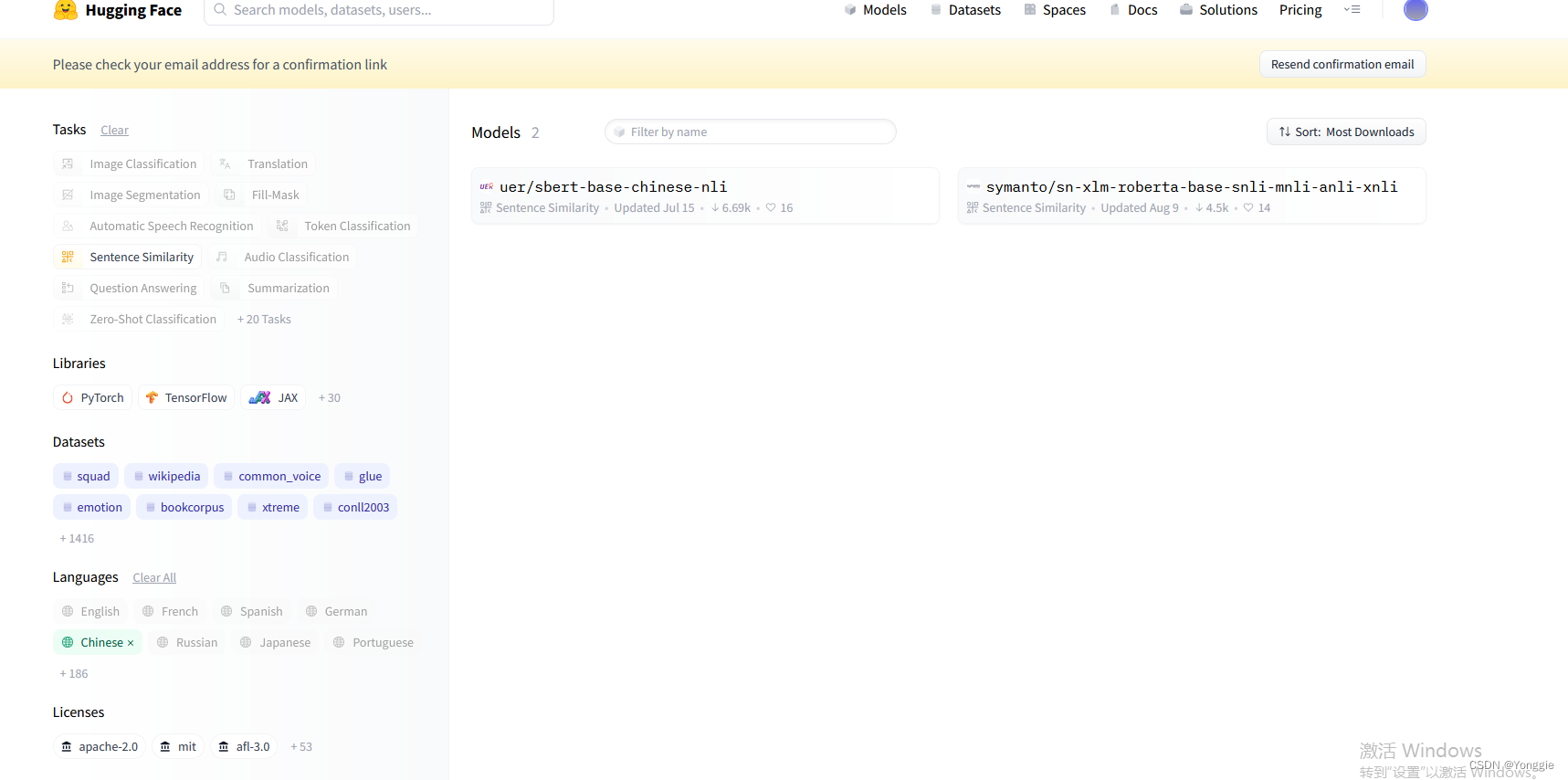The image size is (1568, 780).
Task: Select the glue dataset tag
Action: [363, 477]
